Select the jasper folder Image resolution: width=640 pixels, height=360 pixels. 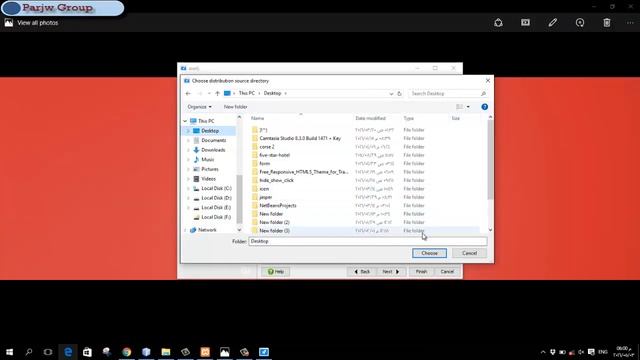click(x=266, y=197)
